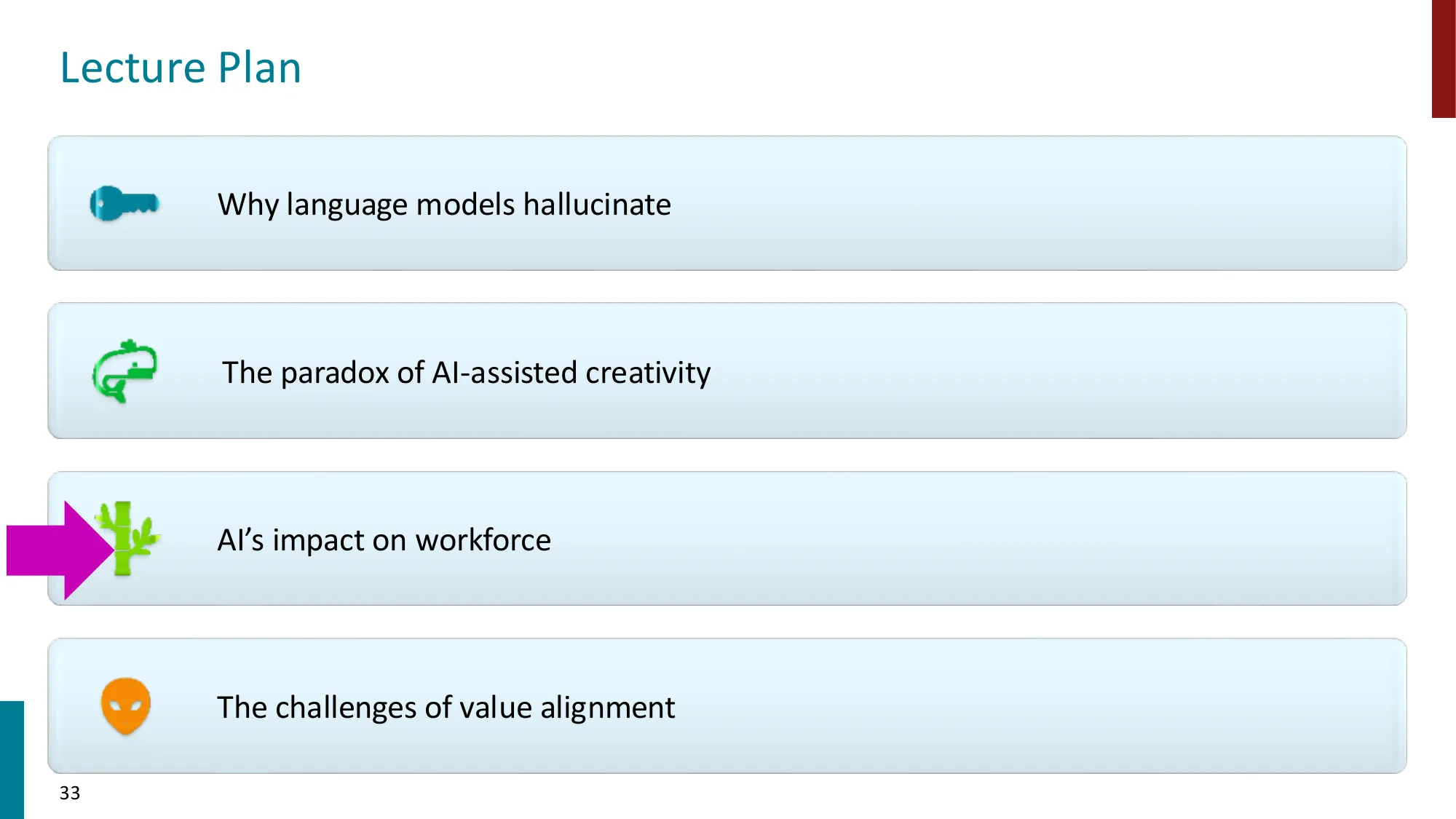Click the word "models"
The image size is (1456, 819).
point(465,205)
